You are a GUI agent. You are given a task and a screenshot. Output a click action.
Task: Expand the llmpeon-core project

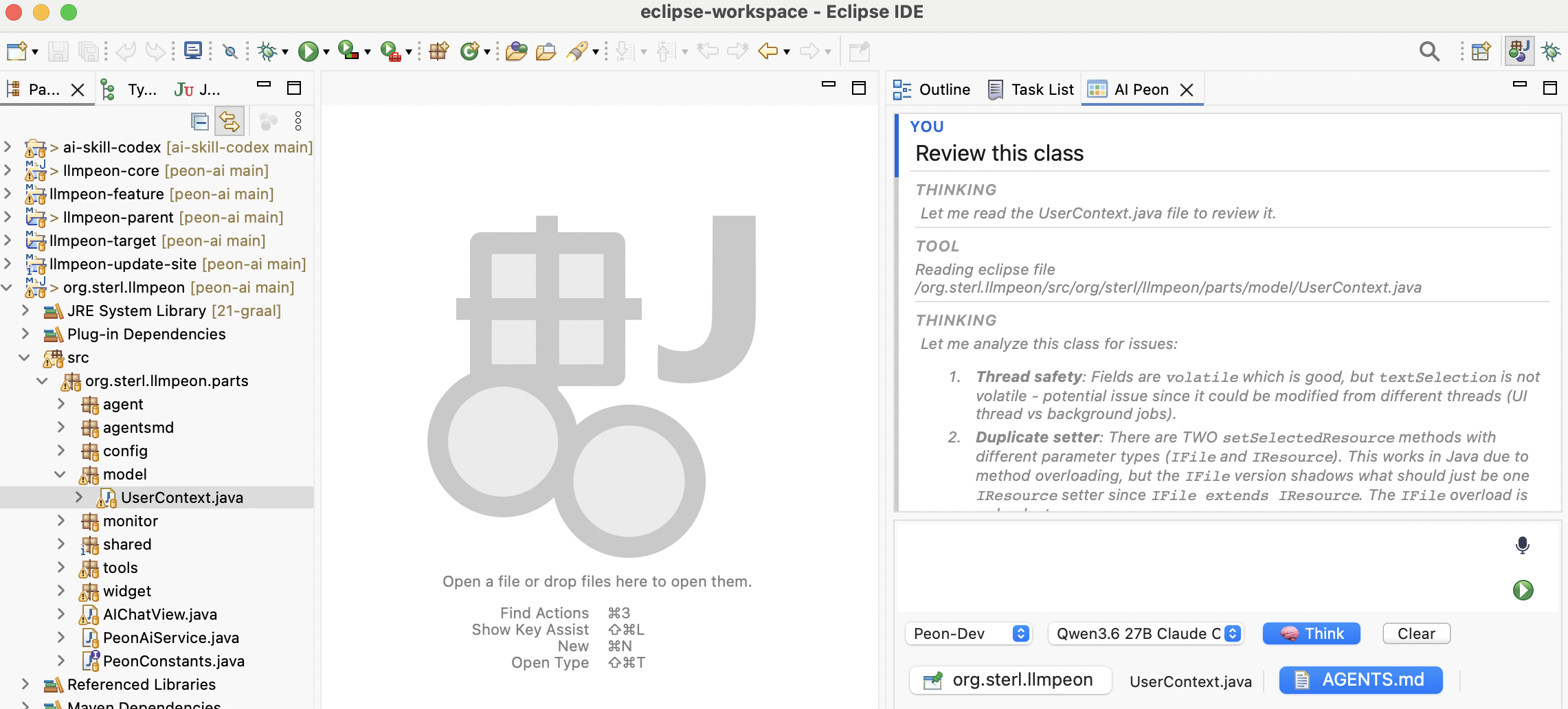(x=8, y=170)
